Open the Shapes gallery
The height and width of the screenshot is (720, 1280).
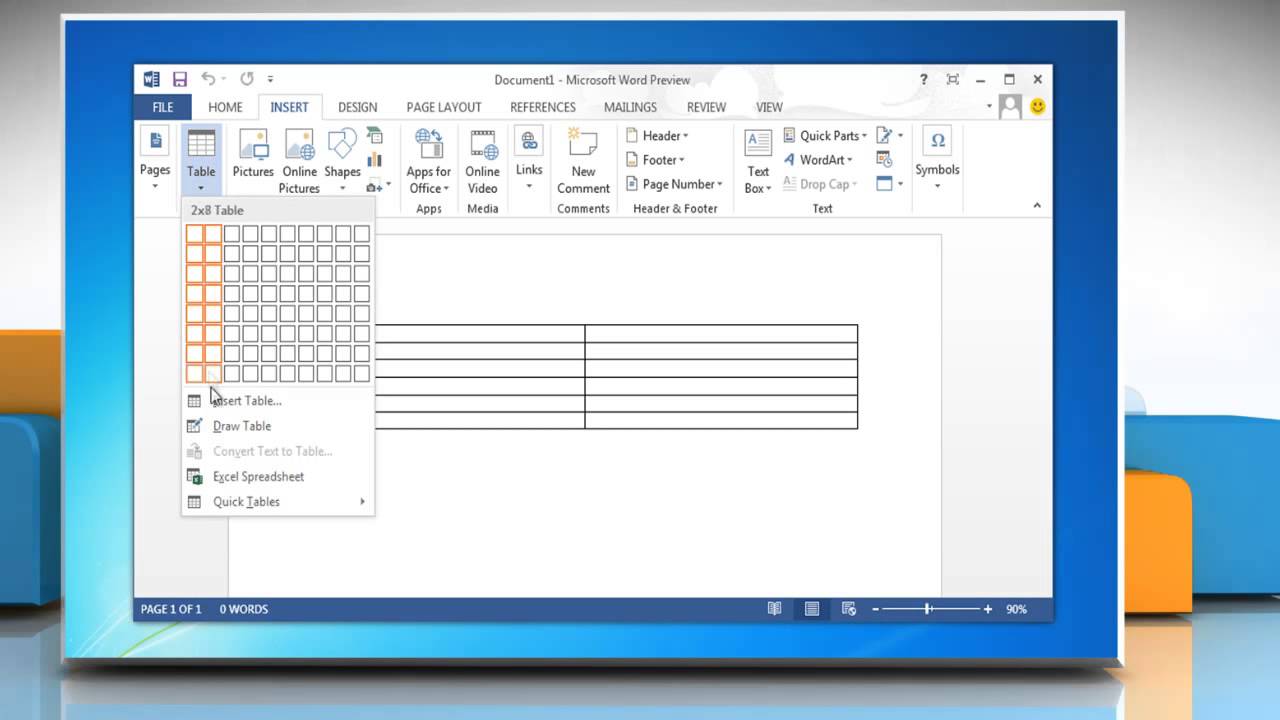click(x=342, y=160)
